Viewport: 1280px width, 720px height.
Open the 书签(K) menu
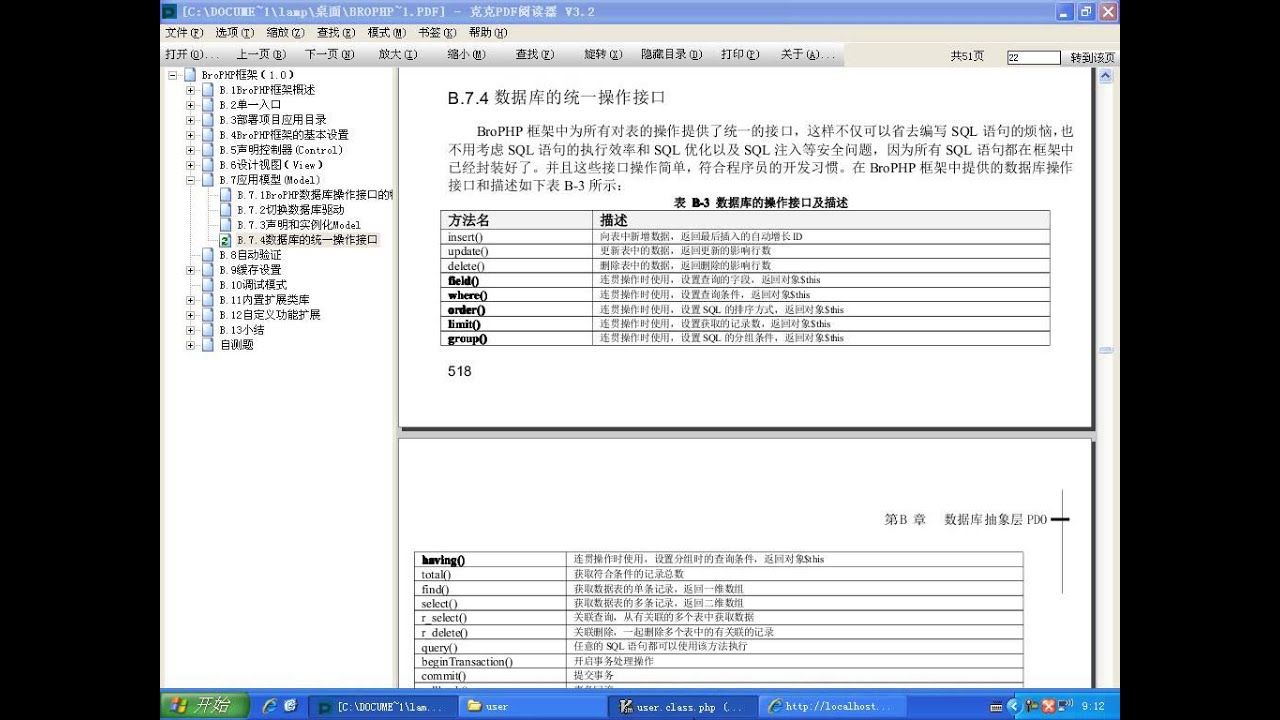[x=437, y=33]
